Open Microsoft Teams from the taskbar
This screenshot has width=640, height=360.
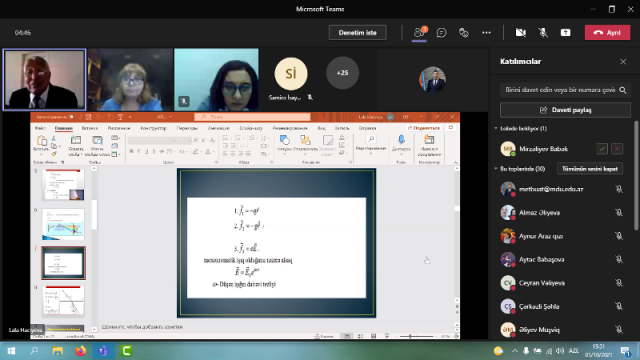point(103,351)
